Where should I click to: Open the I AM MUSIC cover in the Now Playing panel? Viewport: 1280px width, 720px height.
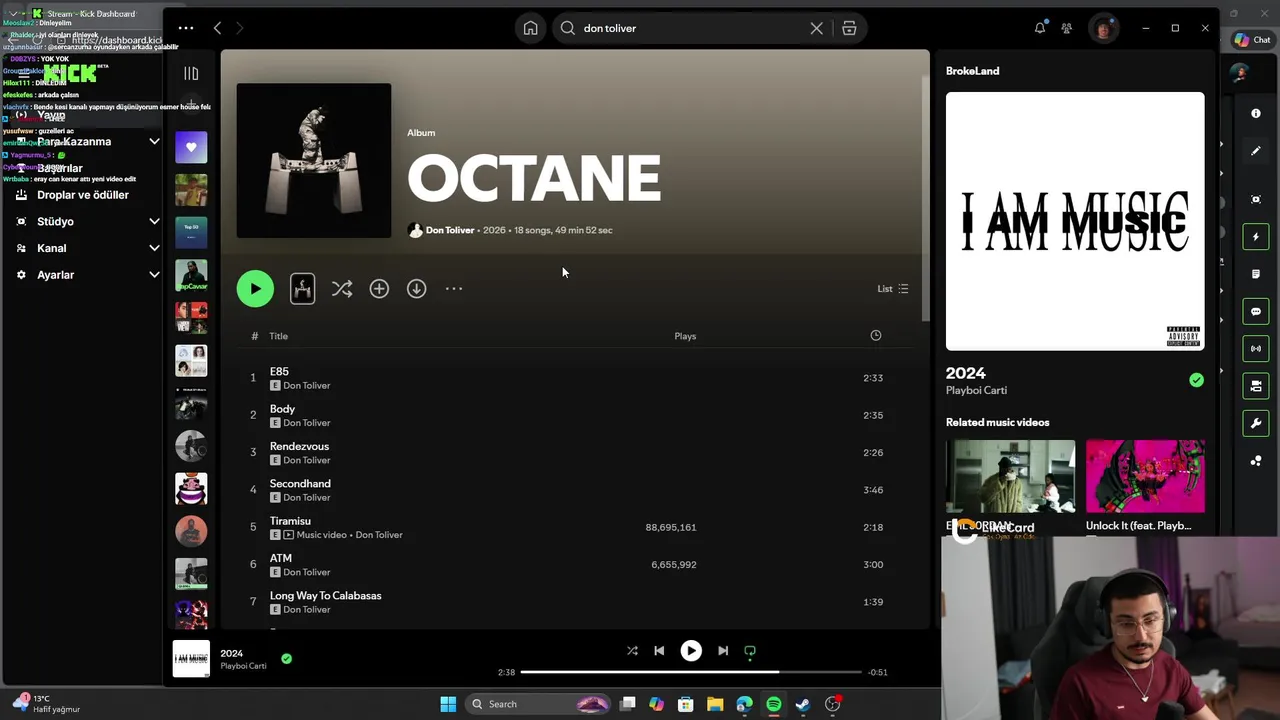[x=1075, y=221]
